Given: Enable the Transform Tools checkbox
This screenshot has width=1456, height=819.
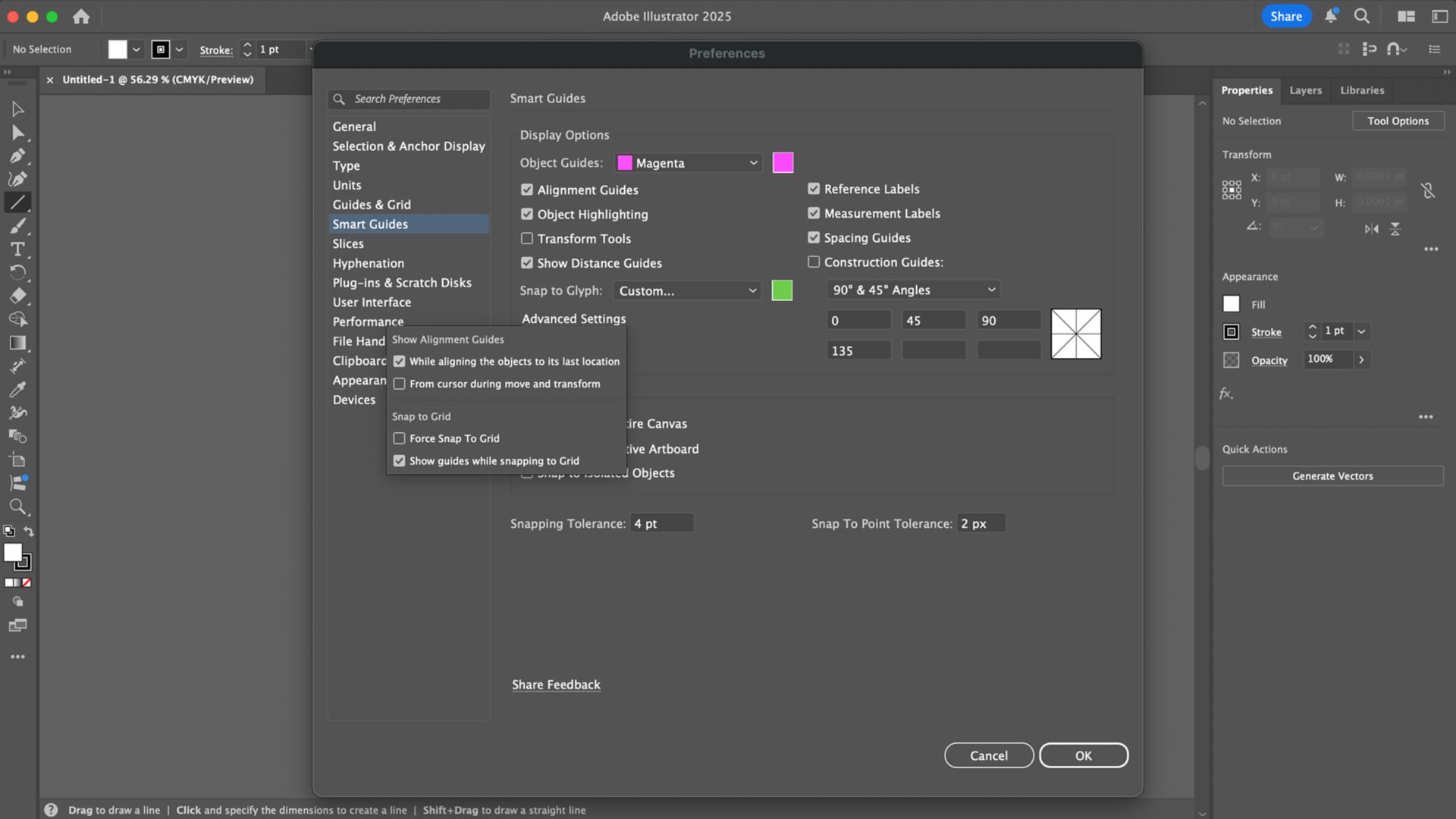Looking at the screenshot, I should pos(527,238).
